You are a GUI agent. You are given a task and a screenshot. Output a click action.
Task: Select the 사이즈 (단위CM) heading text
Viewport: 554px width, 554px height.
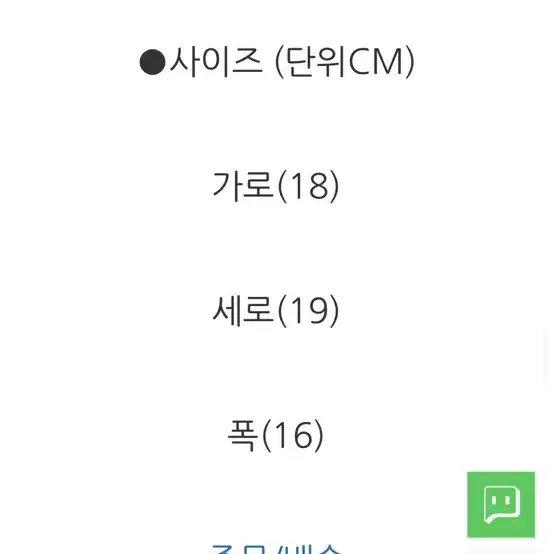click(277, 62)
